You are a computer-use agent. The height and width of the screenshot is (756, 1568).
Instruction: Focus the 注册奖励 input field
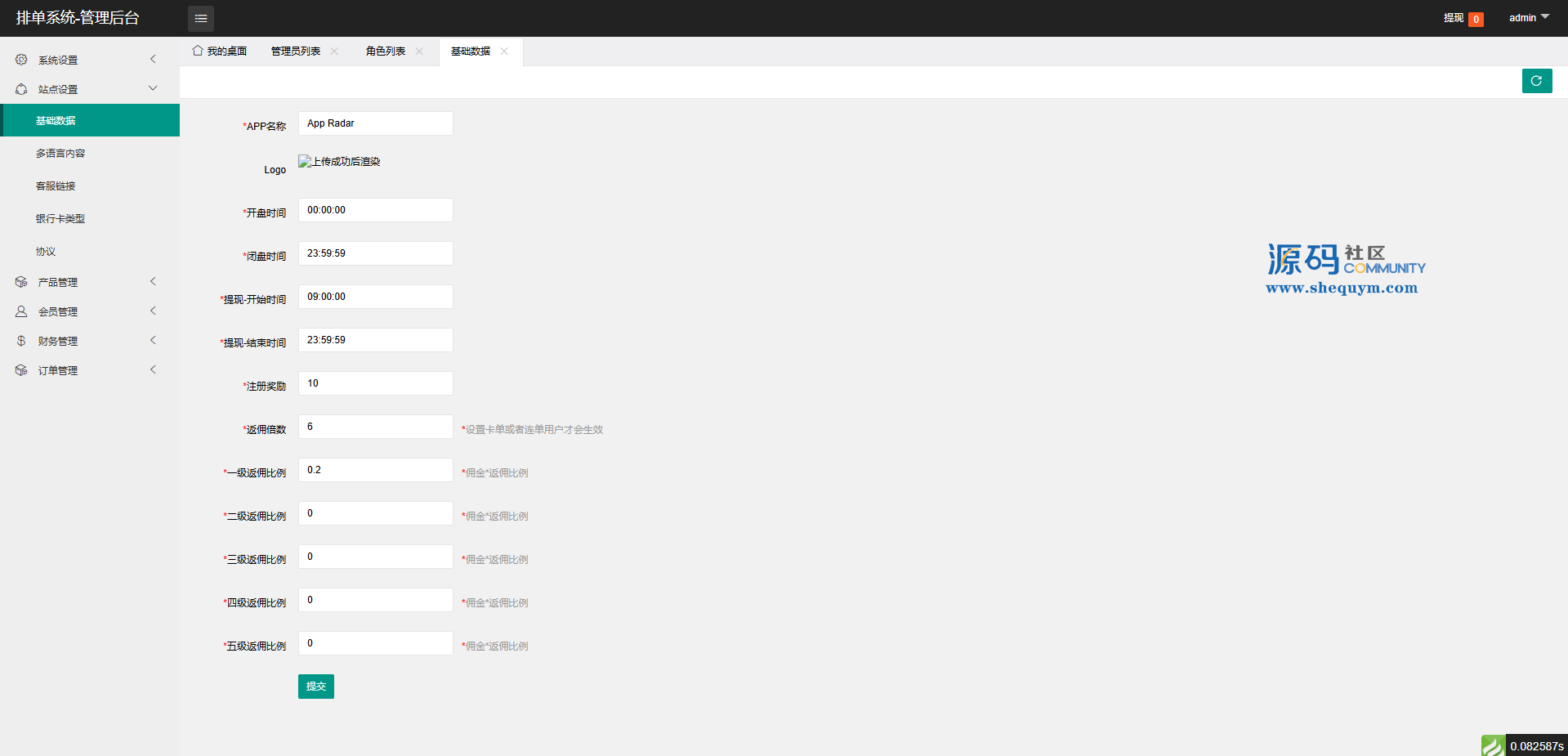tap(375, 383)
